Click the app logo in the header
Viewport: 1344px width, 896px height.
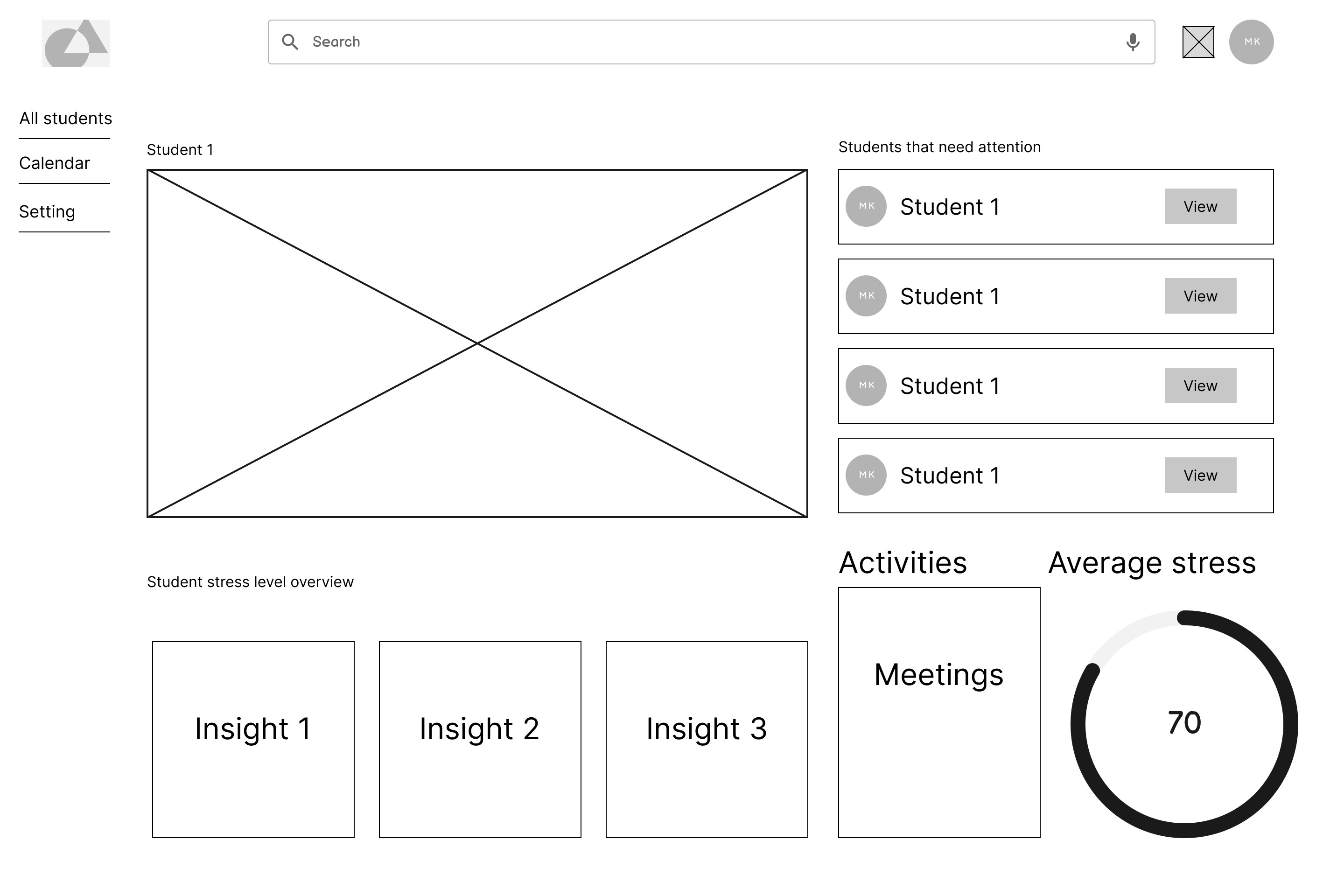click(x=76, y=43)
